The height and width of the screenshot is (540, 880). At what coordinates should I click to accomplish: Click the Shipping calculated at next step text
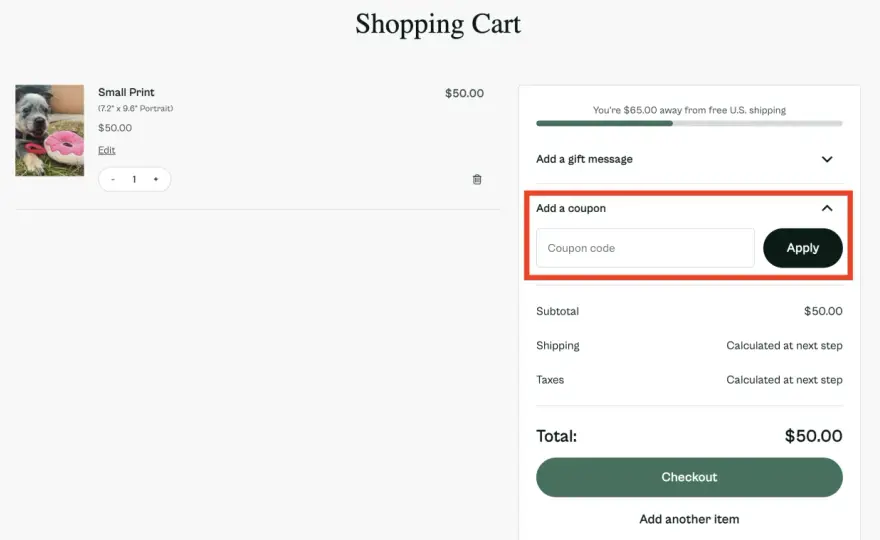(x=784, y=346)
